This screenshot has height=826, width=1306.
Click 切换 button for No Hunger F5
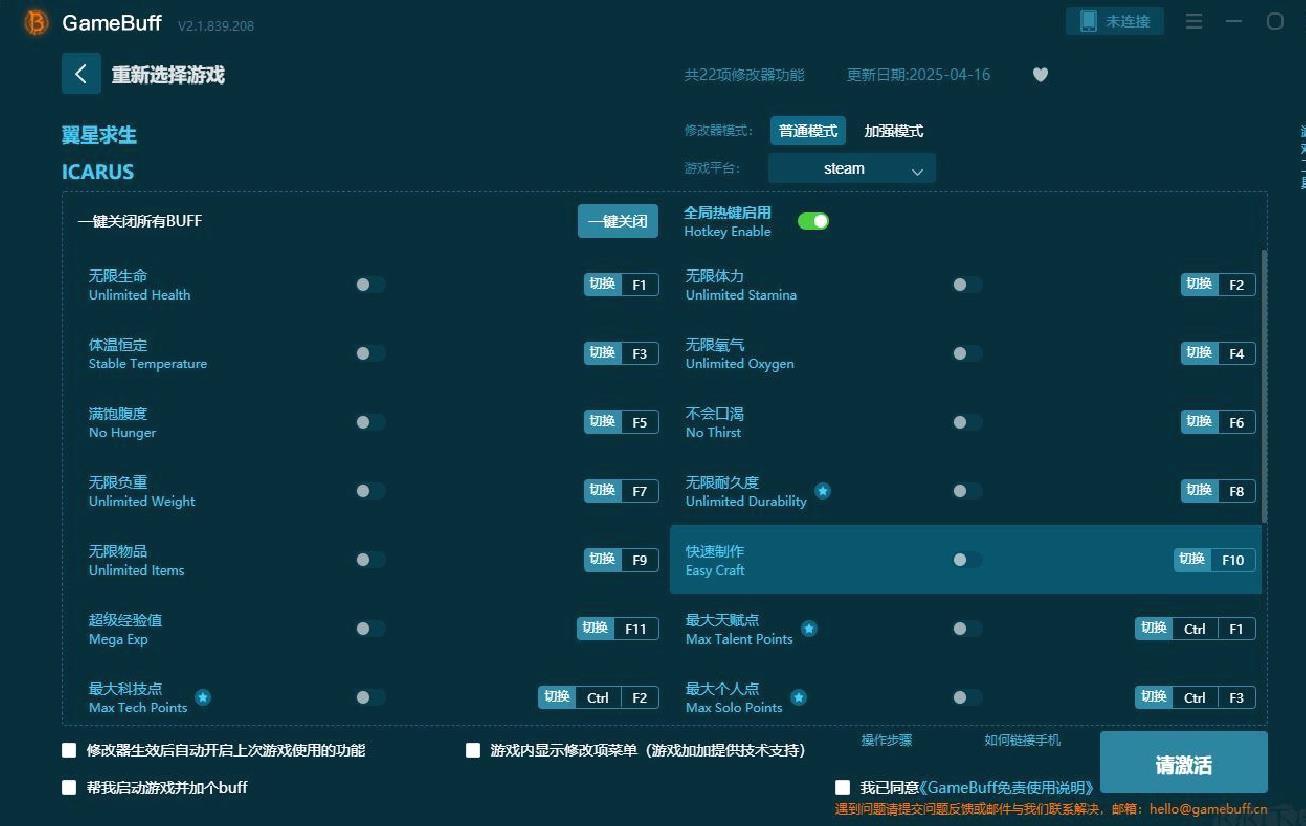(x=602, y=422)
